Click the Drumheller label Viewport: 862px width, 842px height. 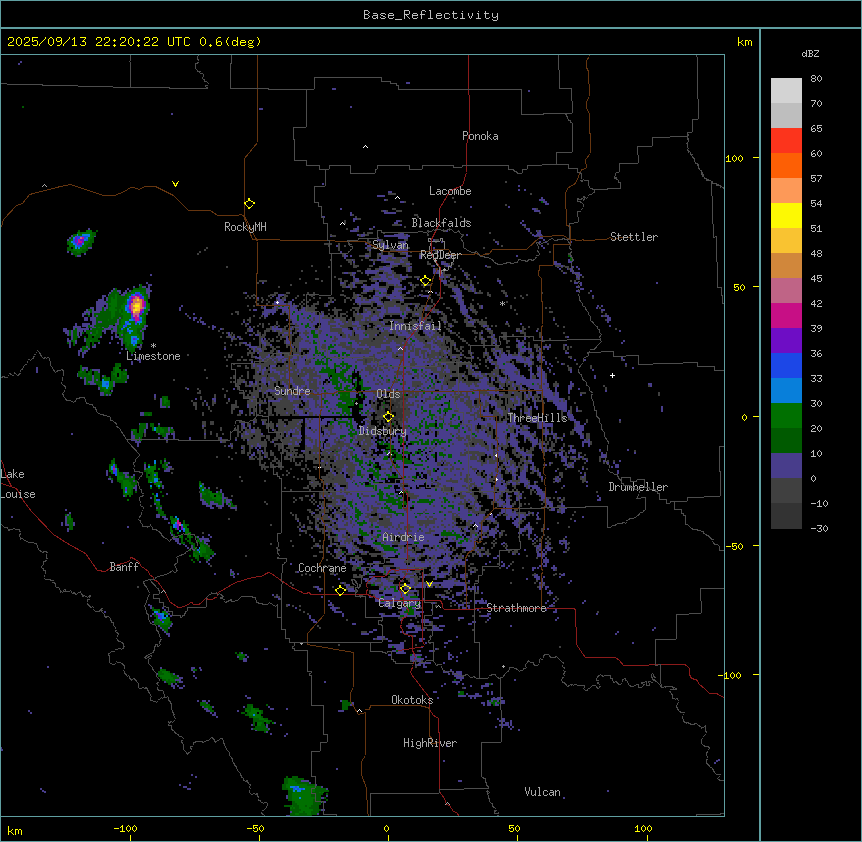(x=638, y=487)
